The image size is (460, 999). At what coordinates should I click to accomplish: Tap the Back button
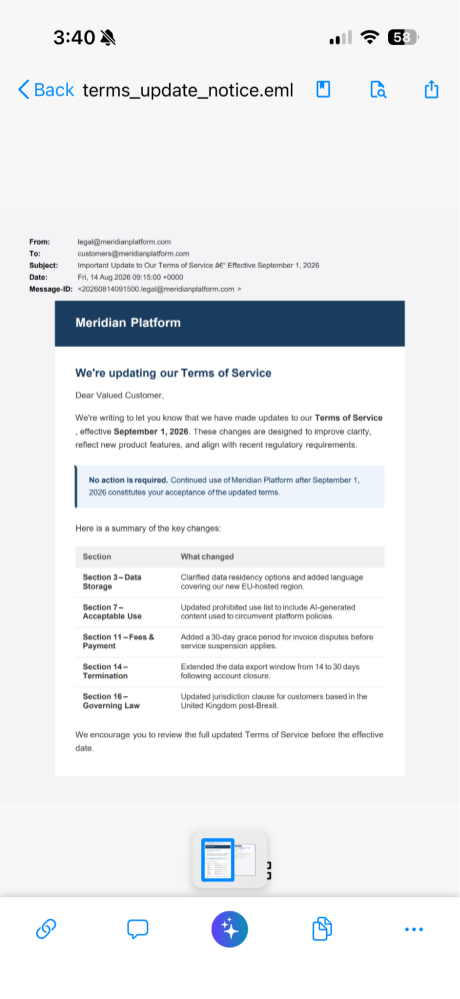46,90
